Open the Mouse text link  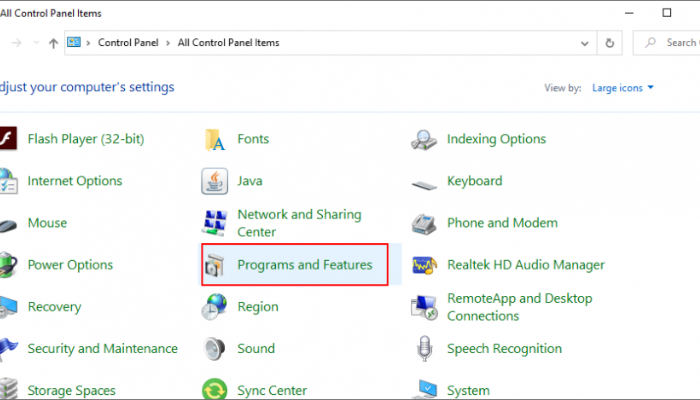47,223
